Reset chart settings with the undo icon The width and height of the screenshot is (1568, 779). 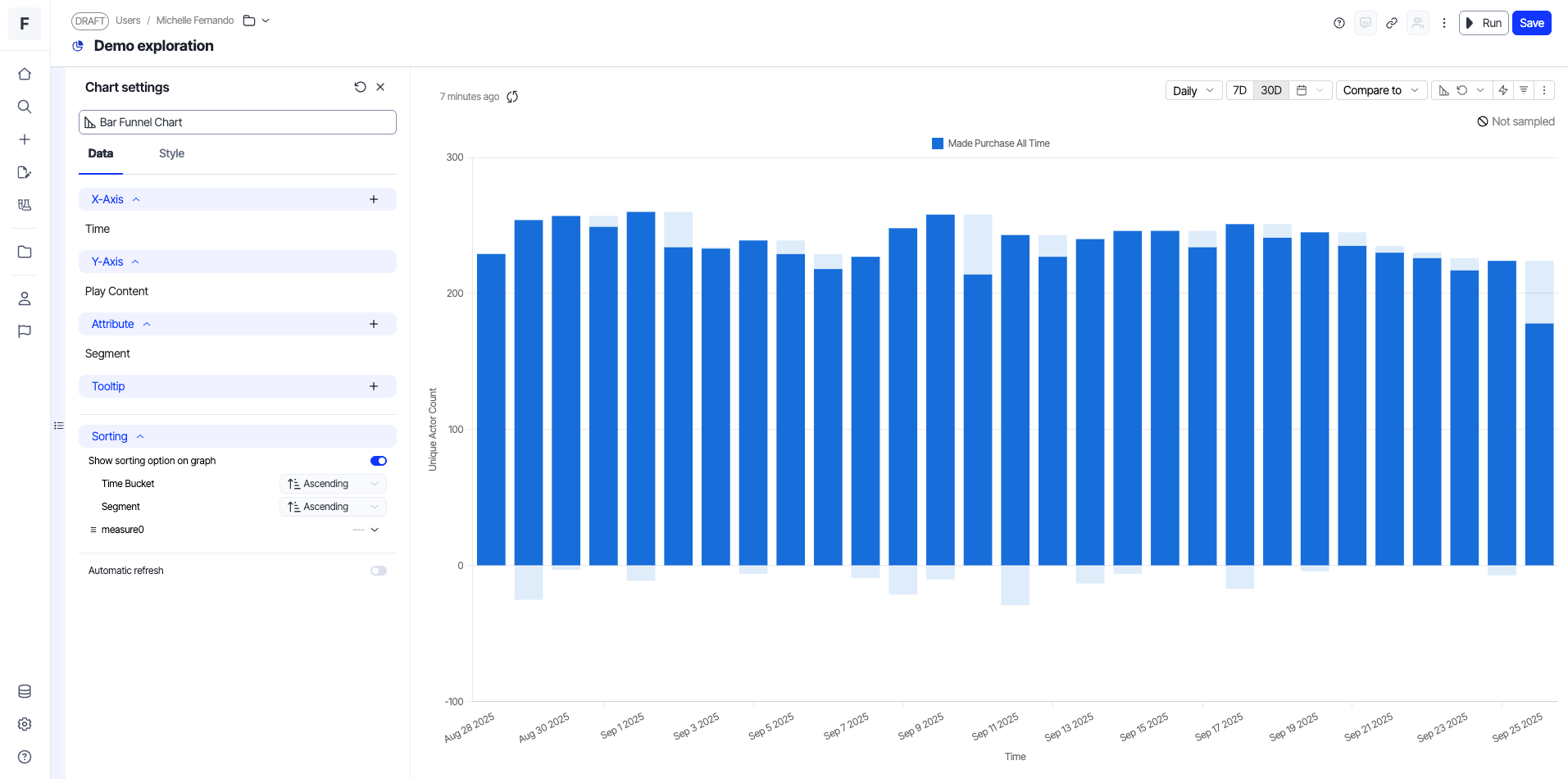click(360, 87)
